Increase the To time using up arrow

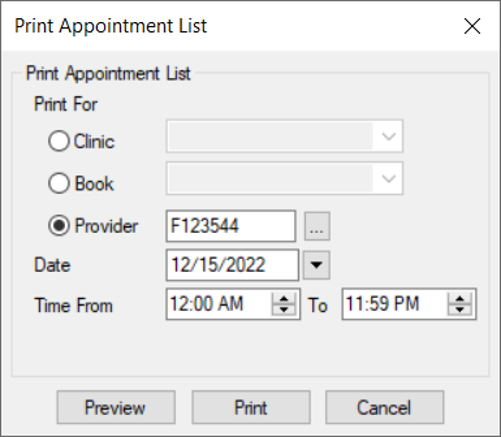tap(460, 298)
